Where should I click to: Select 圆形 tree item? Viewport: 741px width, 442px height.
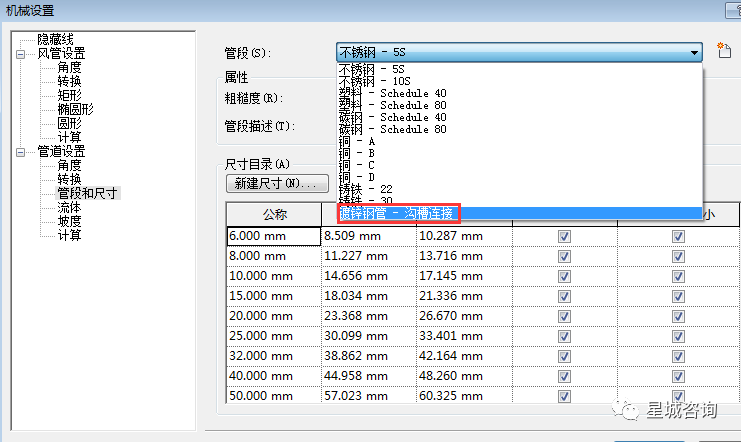(69, 123)
